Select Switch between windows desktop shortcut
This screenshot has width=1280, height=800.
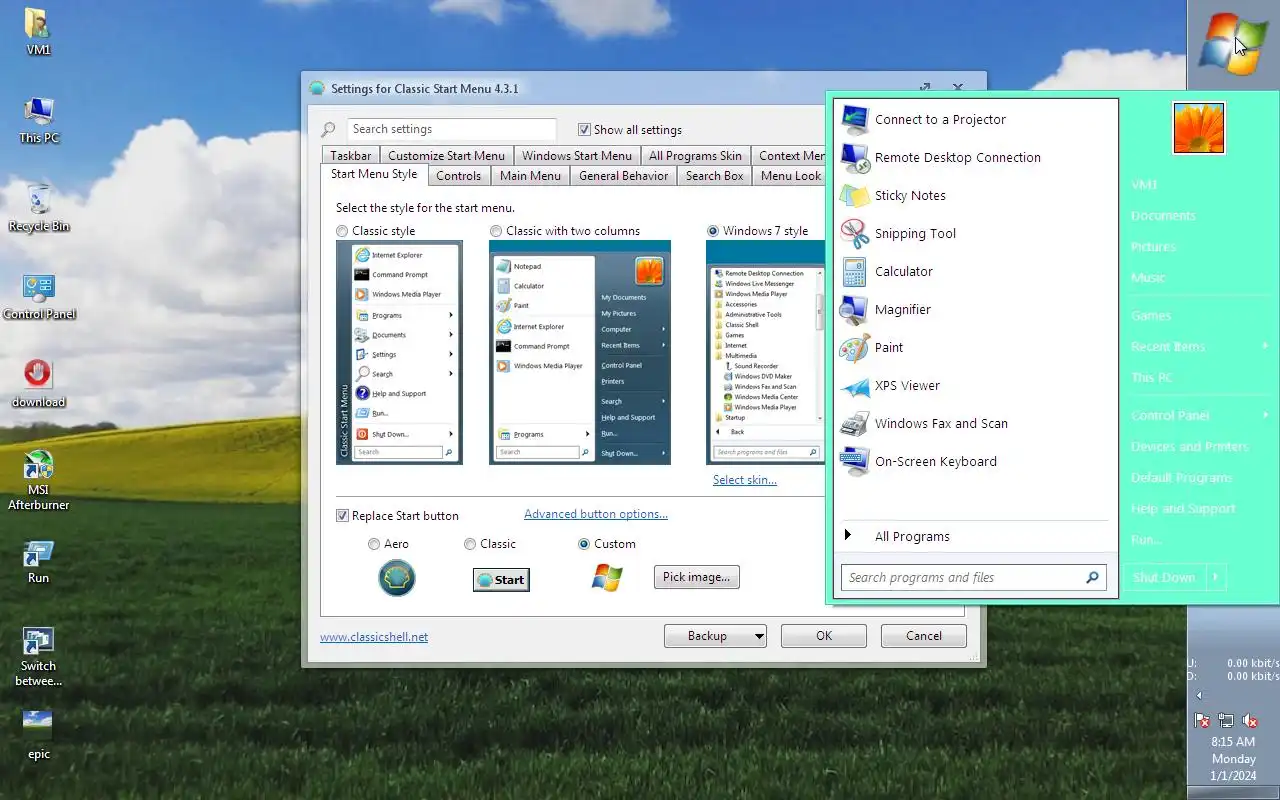coord(38,657)
